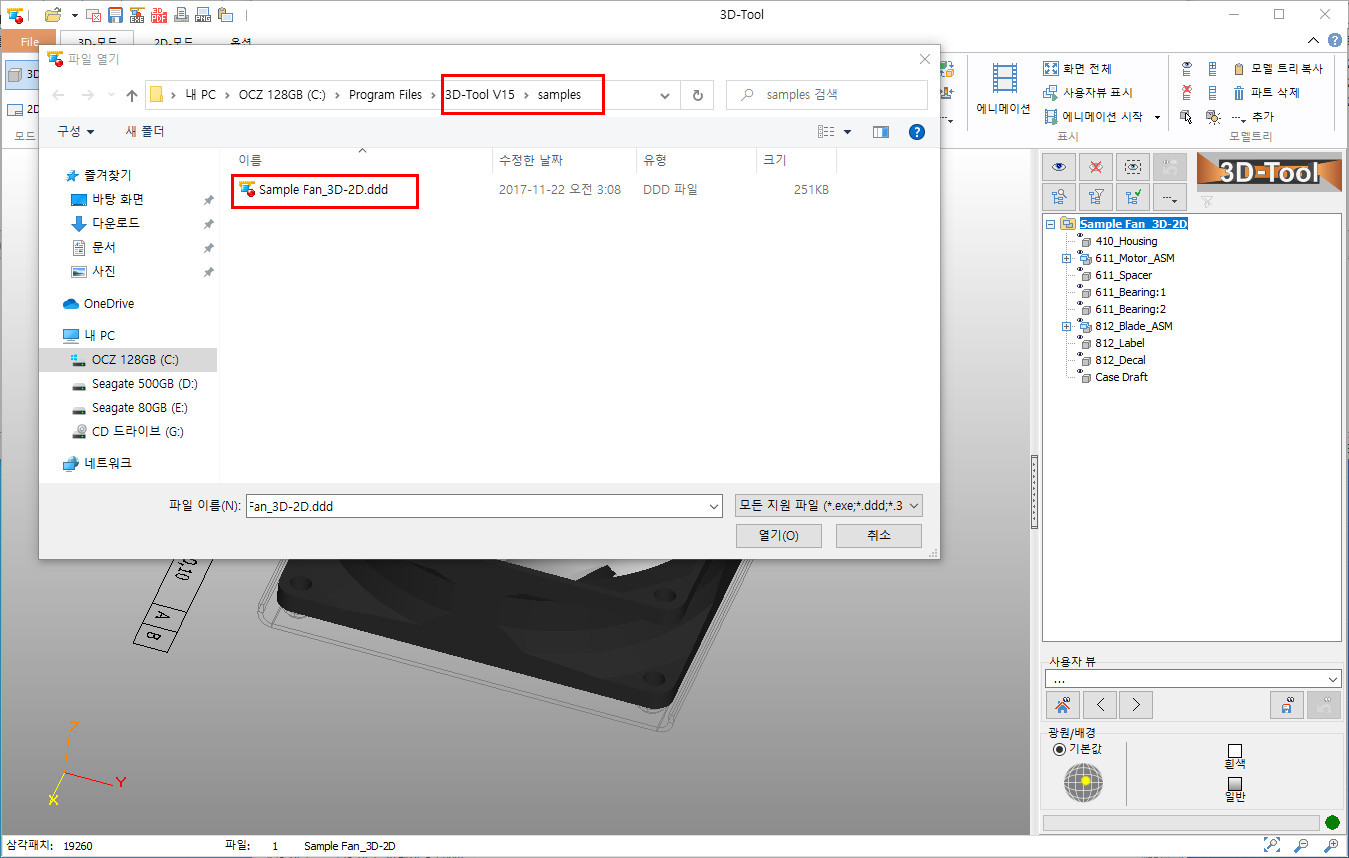Toggle visibility eye of 812_Label
This screenshot has width=1349, height=858.
1081,339
